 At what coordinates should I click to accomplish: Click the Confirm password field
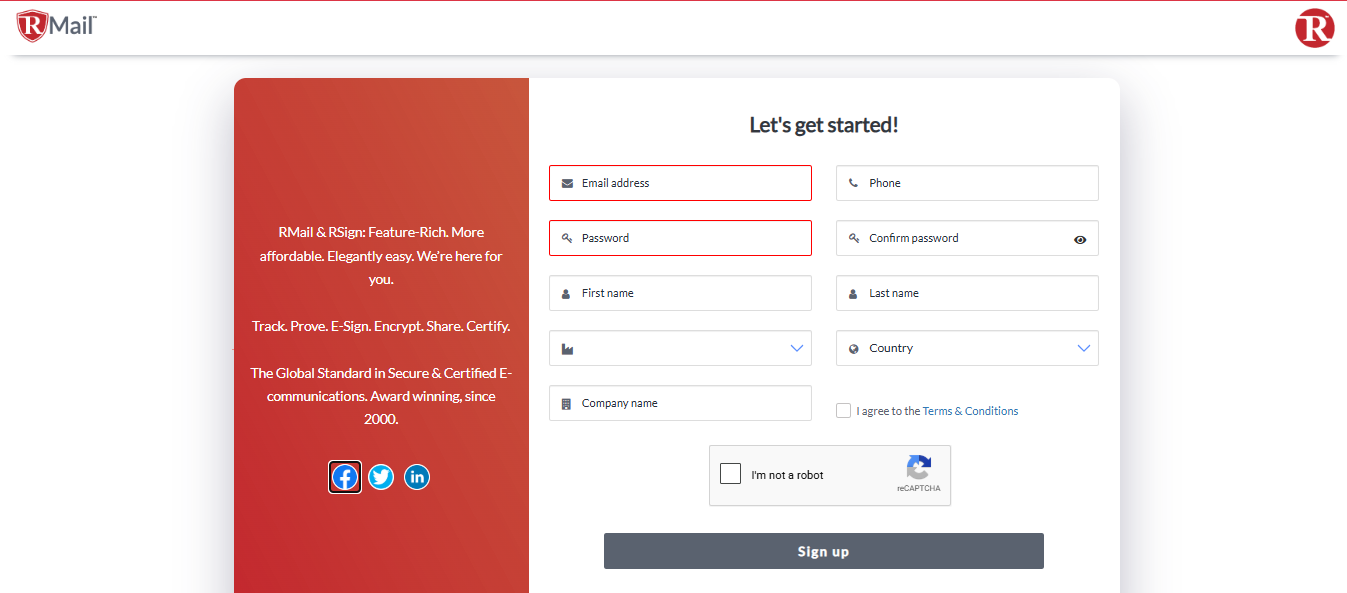click(x=967, y=238)
